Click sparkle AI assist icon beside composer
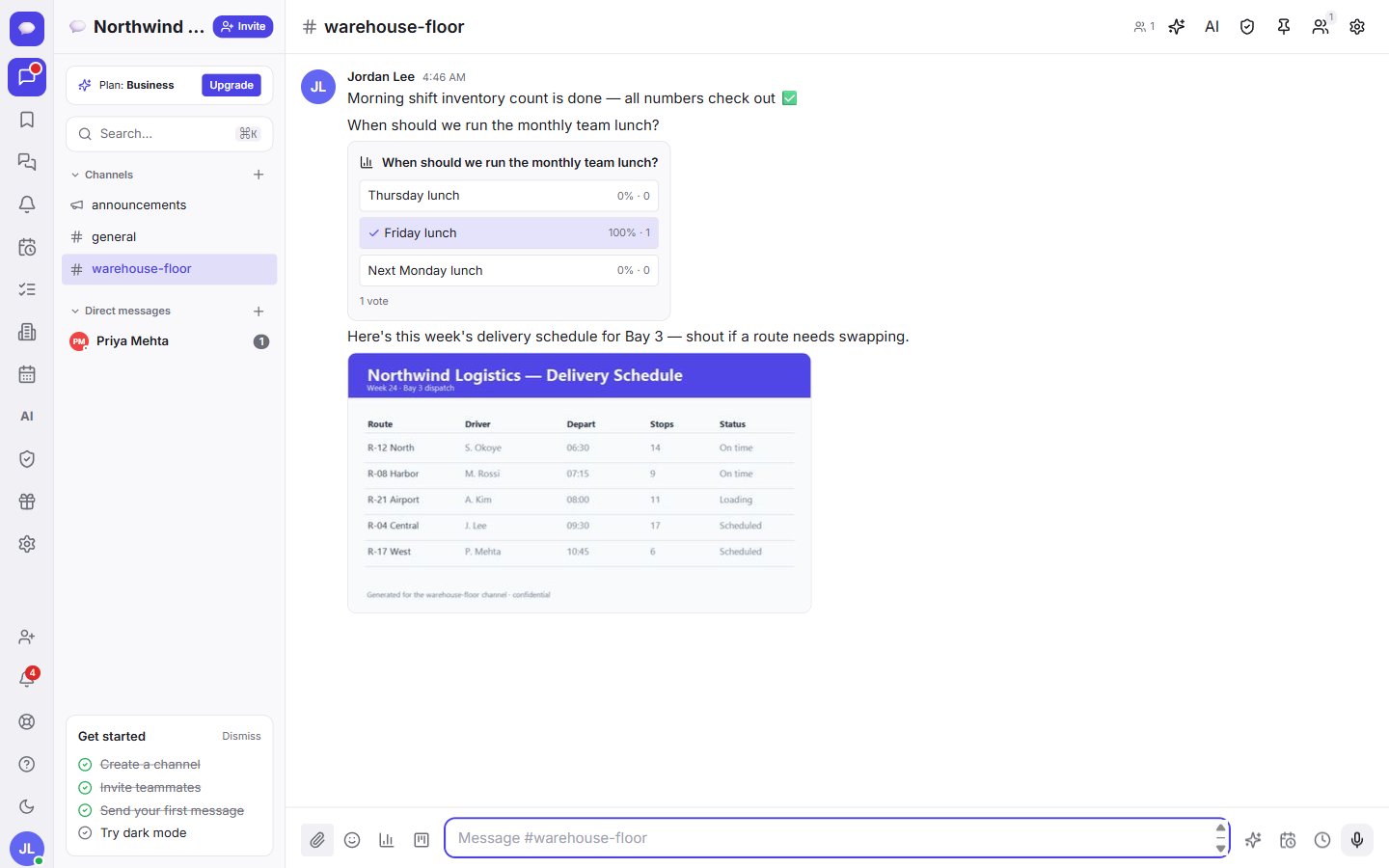The height and width of the screenshot is (868, 1389). [x=1253, y=840]
